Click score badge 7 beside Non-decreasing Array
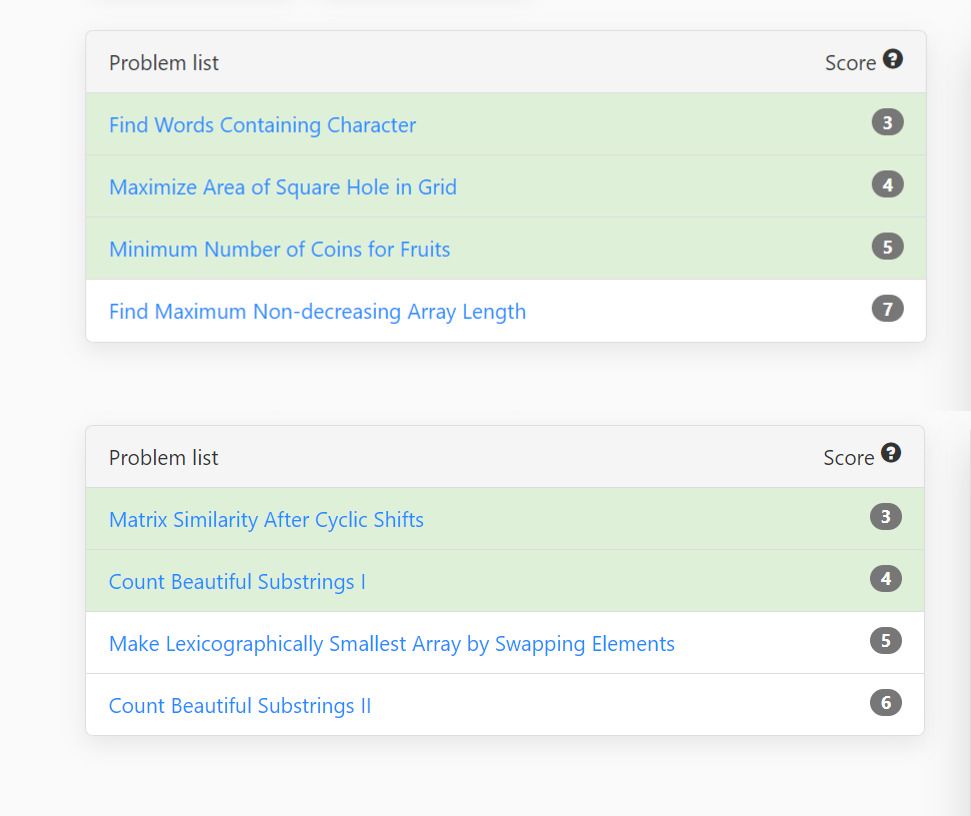 point(887,309)
